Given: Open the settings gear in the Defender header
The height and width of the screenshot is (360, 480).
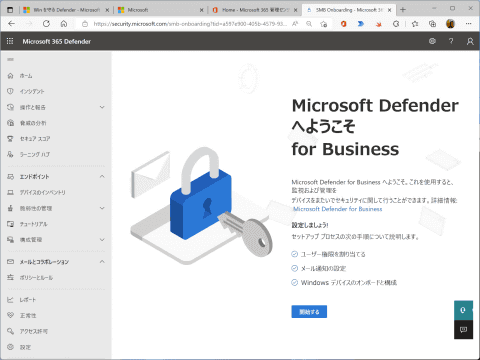Looking at the screenshot, I should [x=432, y=41].
